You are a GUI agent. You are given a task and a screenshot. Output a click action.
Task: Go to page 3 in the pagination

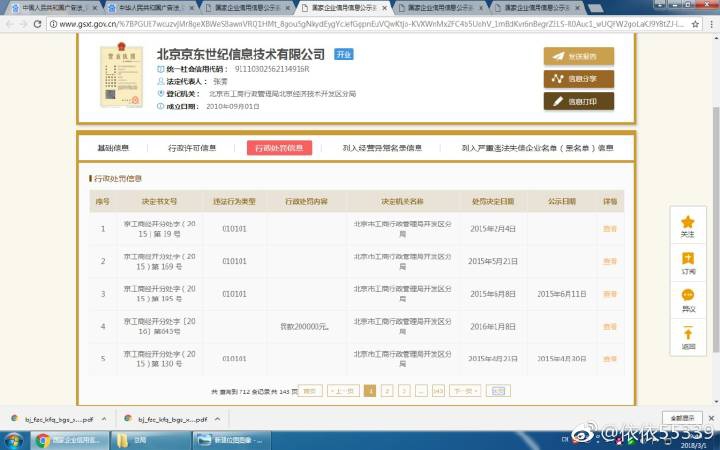404,391
